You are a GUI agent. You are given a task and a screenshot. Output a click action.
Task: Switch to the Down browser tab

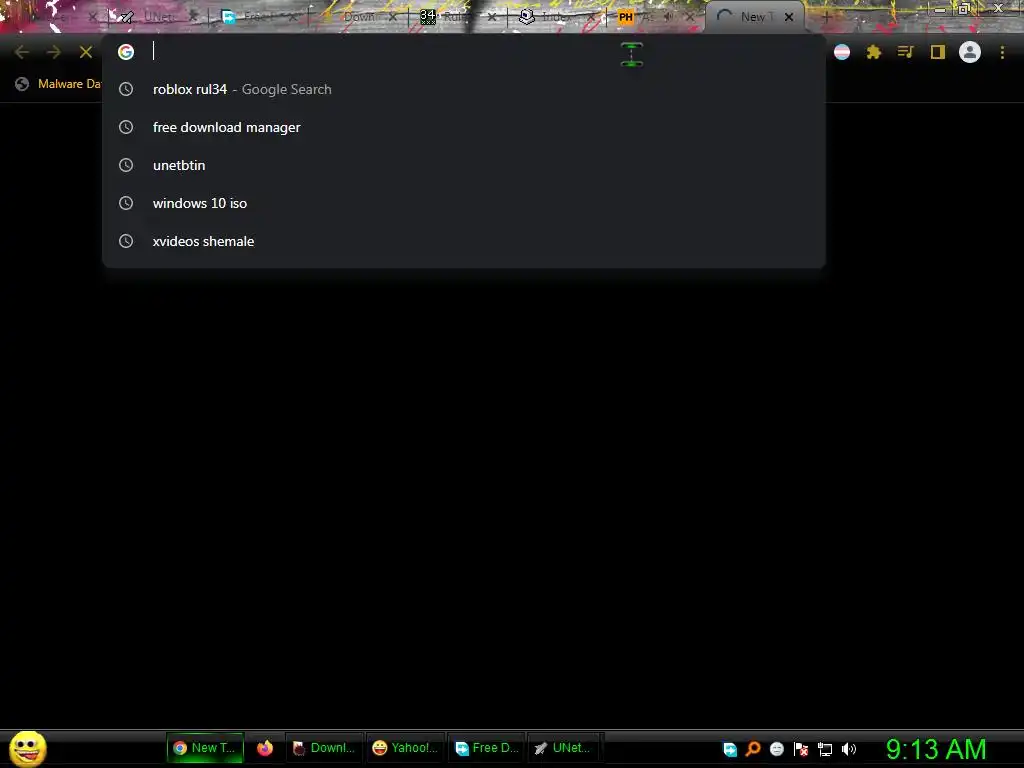(x=356, y=18)
